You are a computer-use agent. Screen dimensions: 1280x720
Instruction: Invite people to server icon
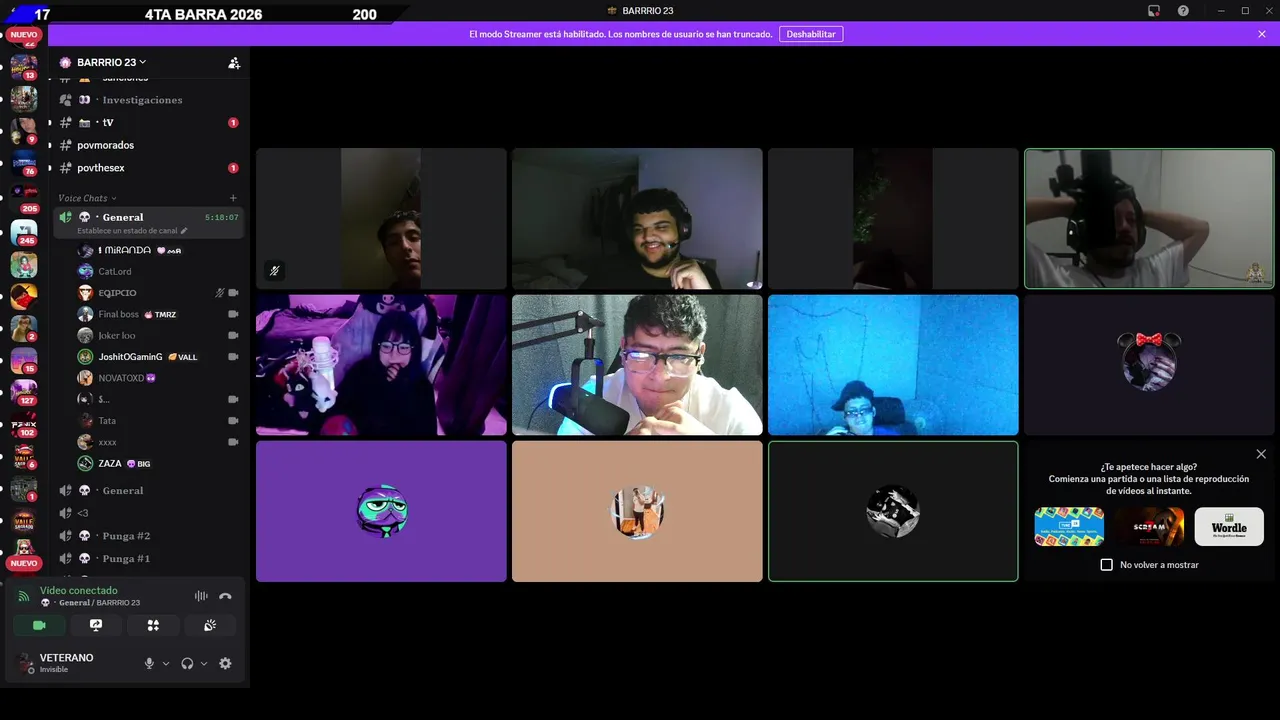tap(234, 62)
